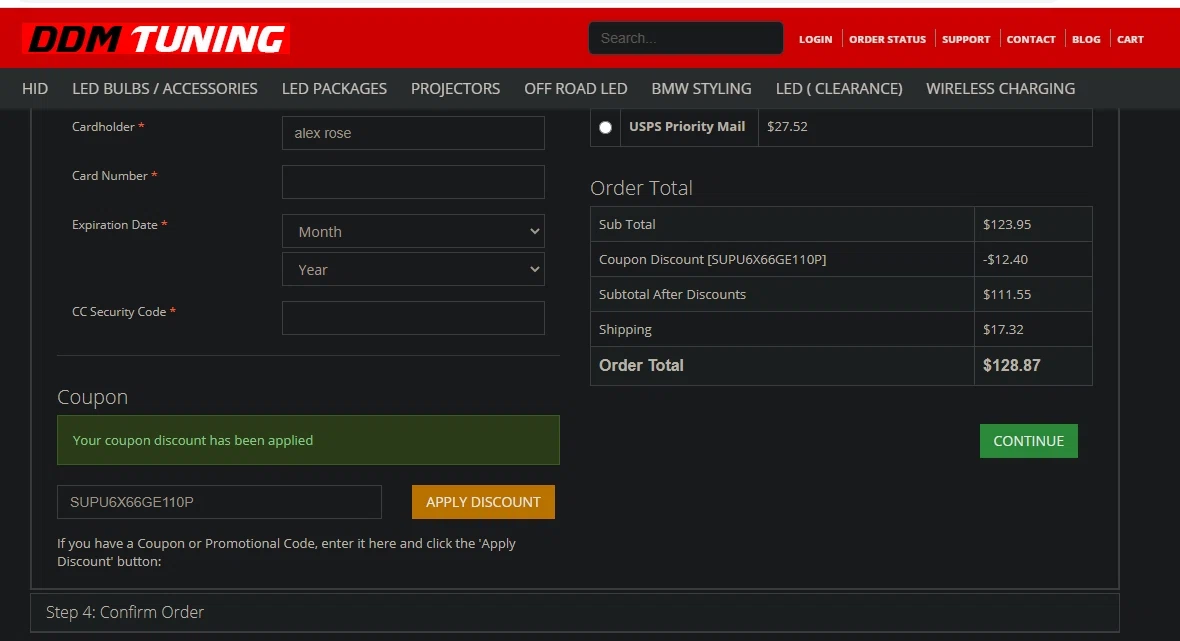The width and height of the screenshot is (1180, 641).
Task: Click the Expiration Date label
Action: coord(120,224)
